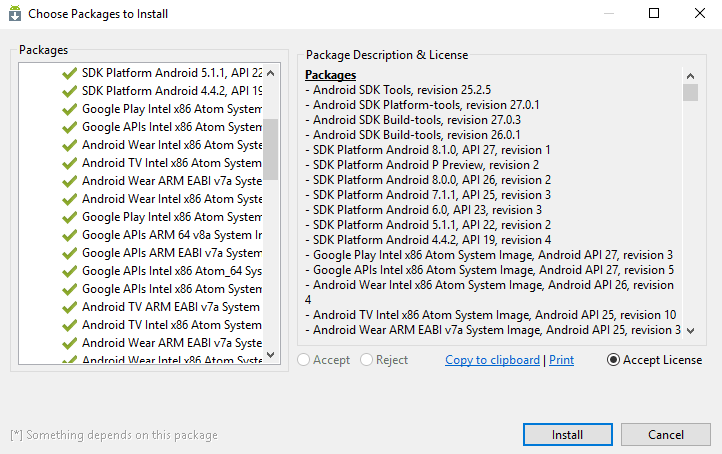Click up arrow of license description scrollbar
This screenshot has height=454, width=722.
coord(690,76)
